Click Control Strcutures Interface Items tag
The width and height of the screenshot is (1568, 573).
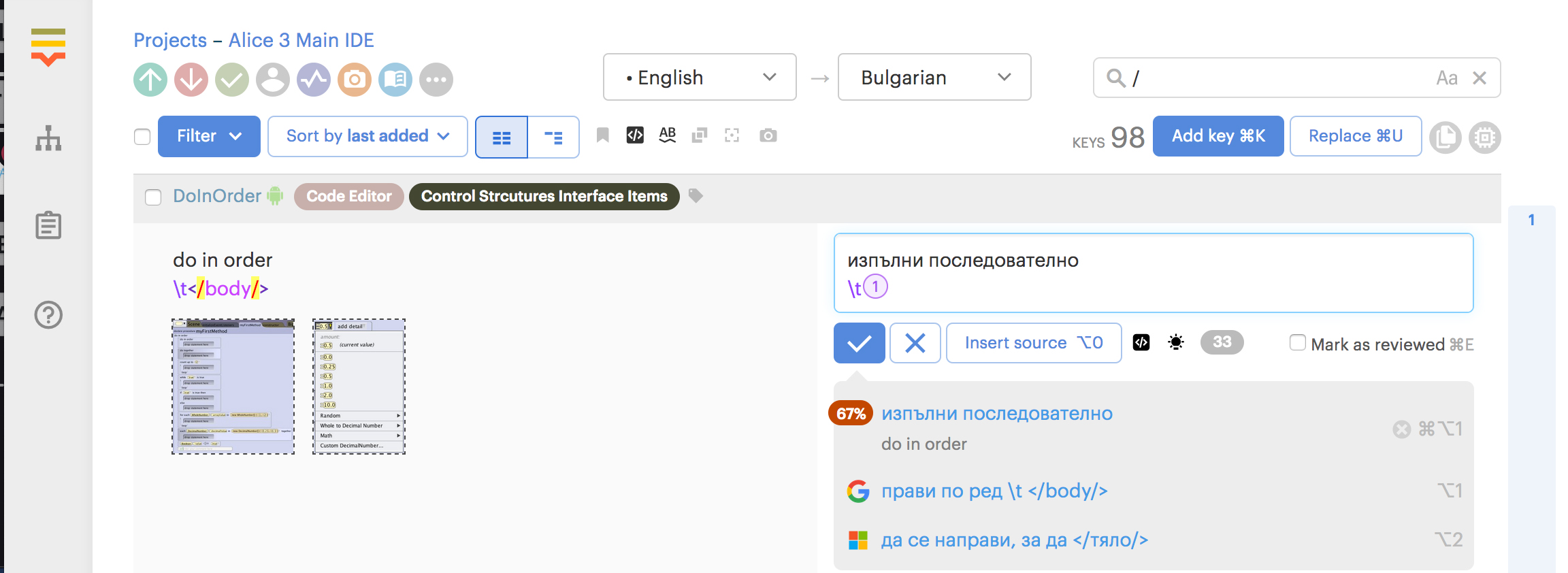(x=544, y=196)
